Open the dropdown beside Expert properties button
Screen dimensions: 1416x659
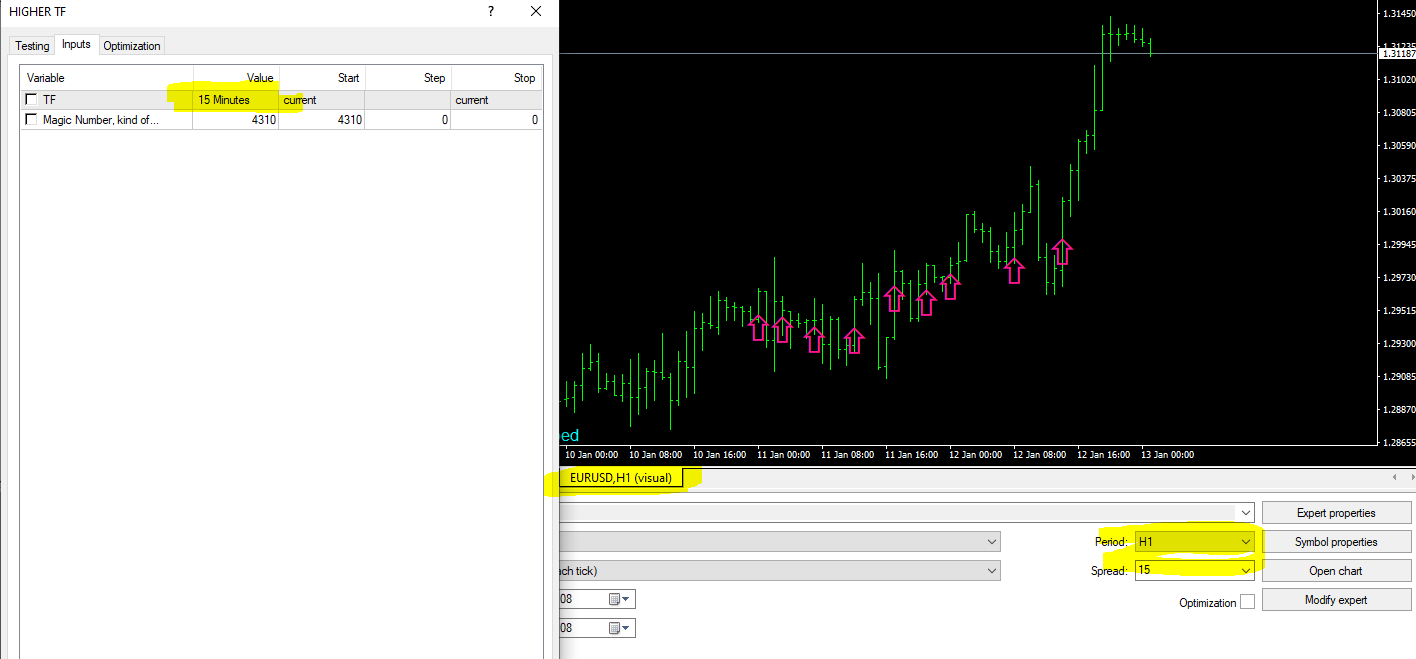(x=1244, y=512)
